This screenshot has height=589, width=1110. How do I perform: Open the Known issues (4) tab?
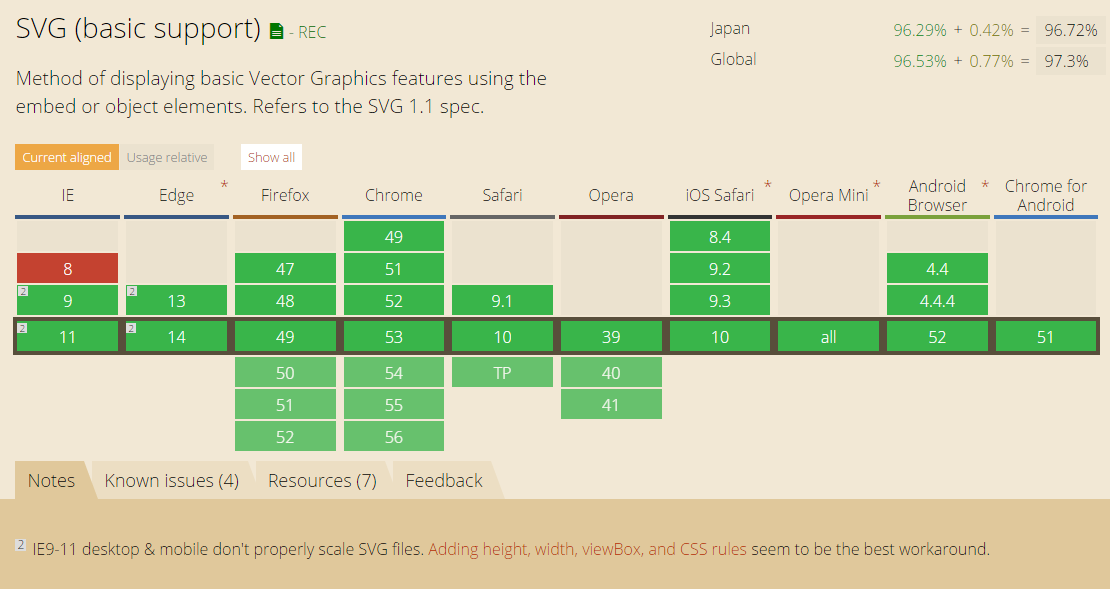(x=172, y=481)
